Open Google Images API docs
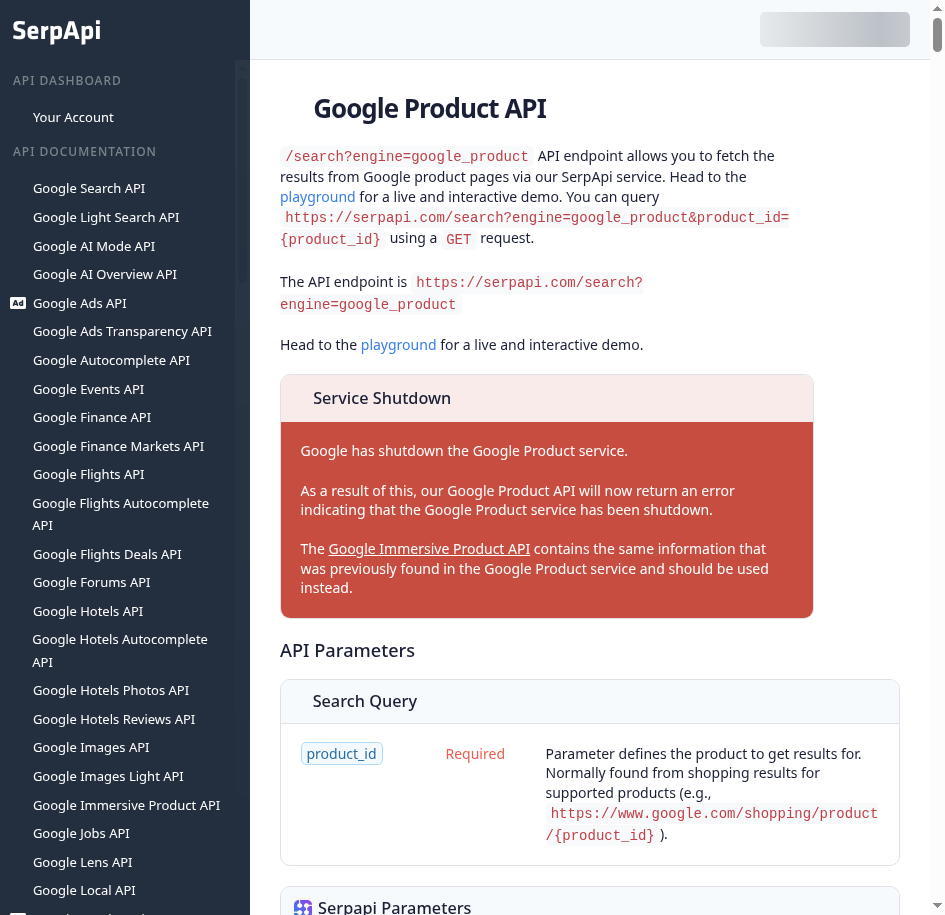The height and width of the screenshot is (915, 945). tap(91, 748)
